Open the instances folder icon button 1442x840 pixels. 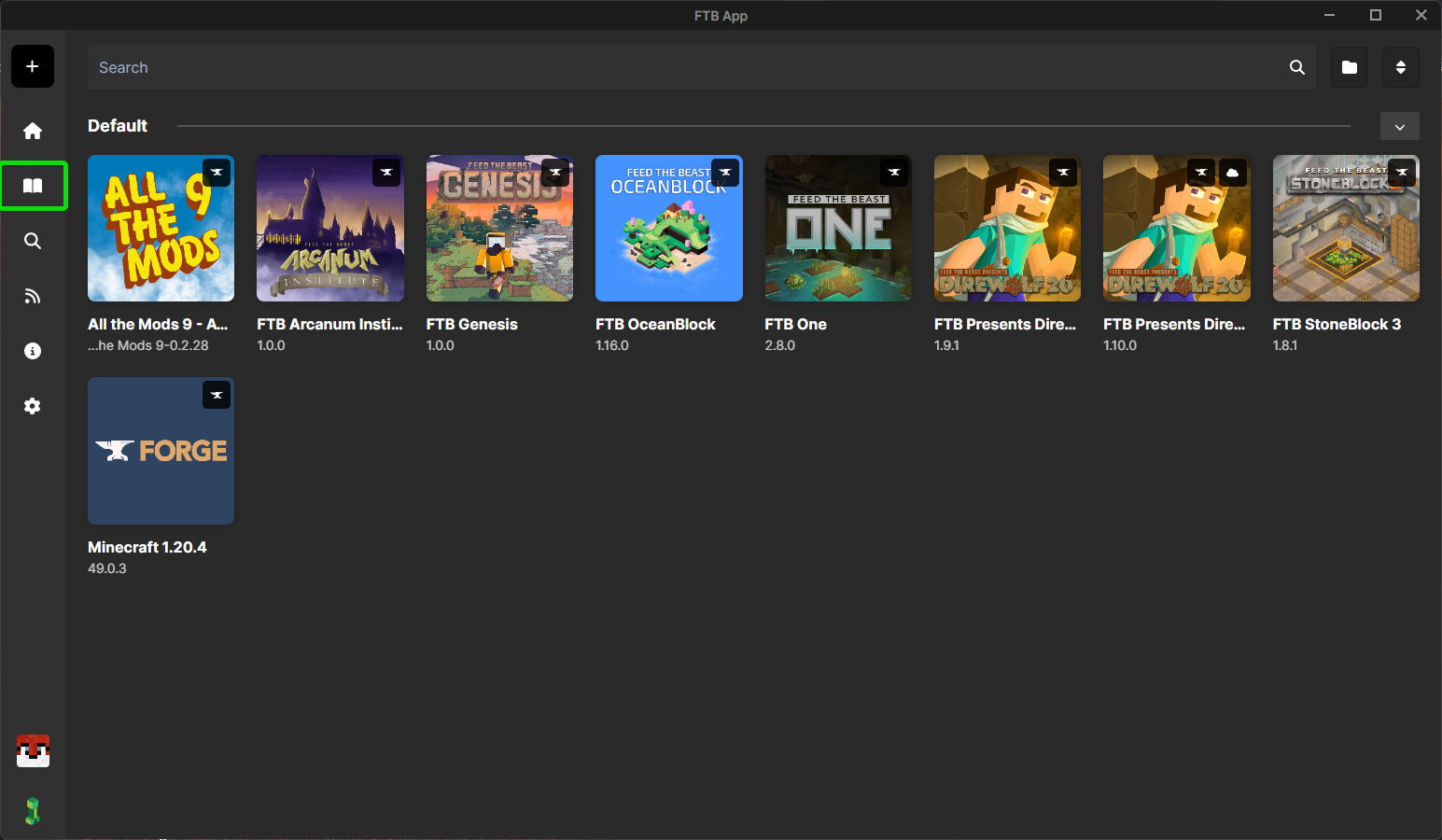(x=1350, y=67)
